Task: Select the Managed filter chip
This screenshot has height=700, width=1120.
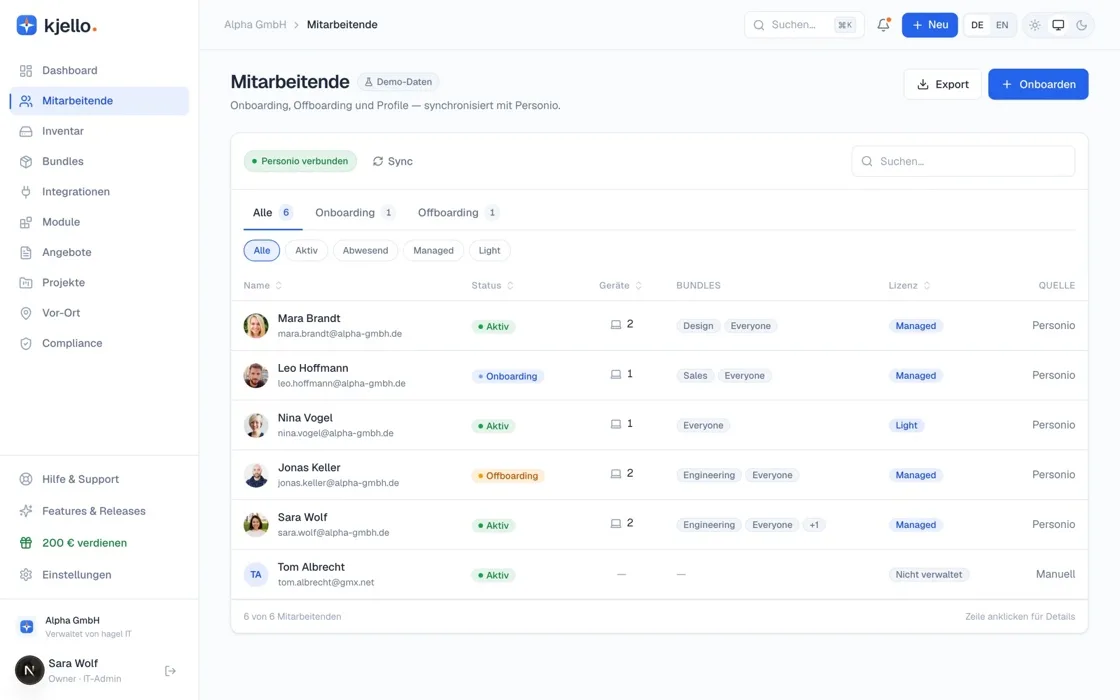Action: click(434, 251)
